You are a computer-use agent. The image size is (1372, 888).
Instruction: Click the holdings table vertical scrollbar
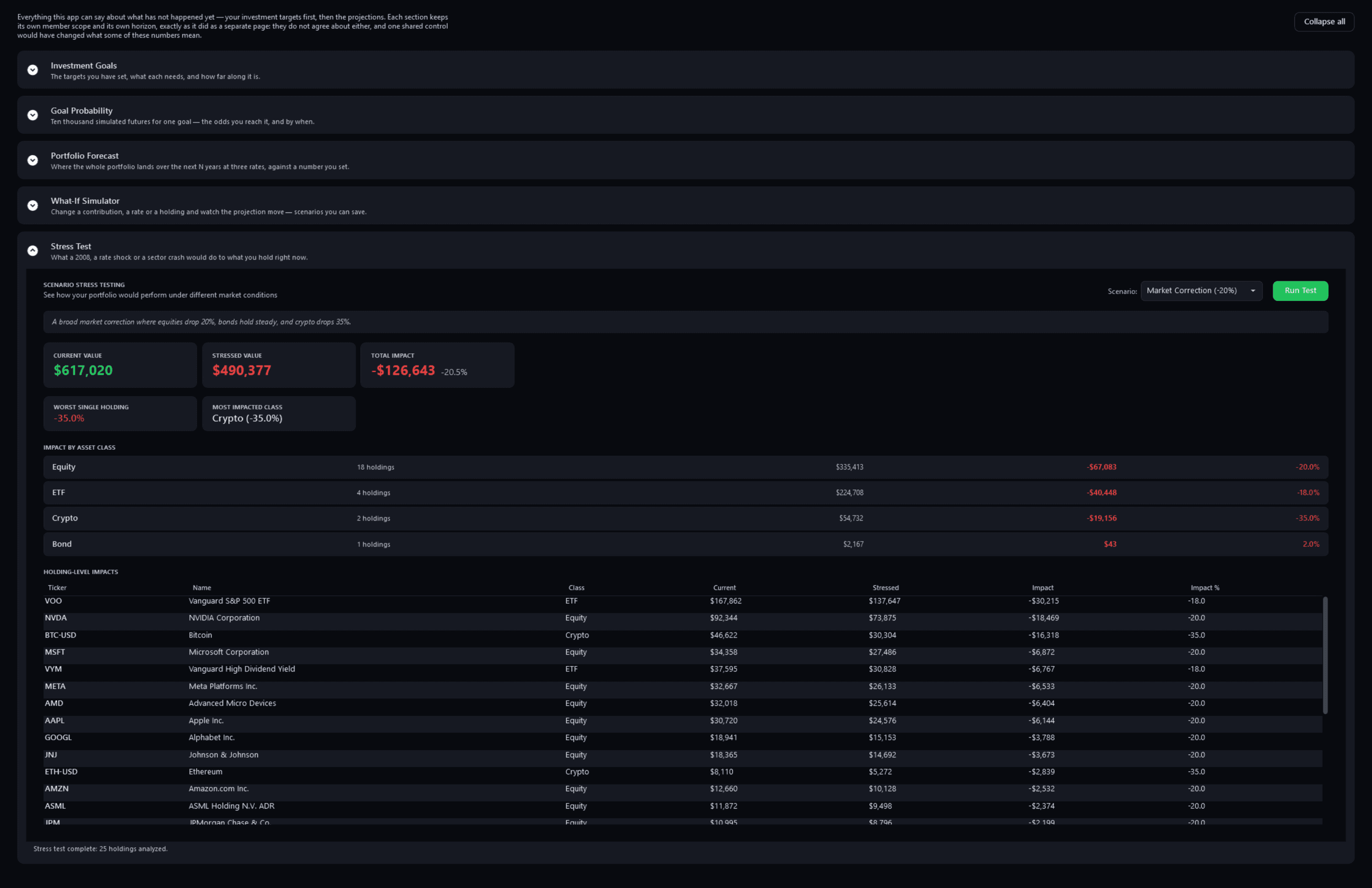point(1325,655)
